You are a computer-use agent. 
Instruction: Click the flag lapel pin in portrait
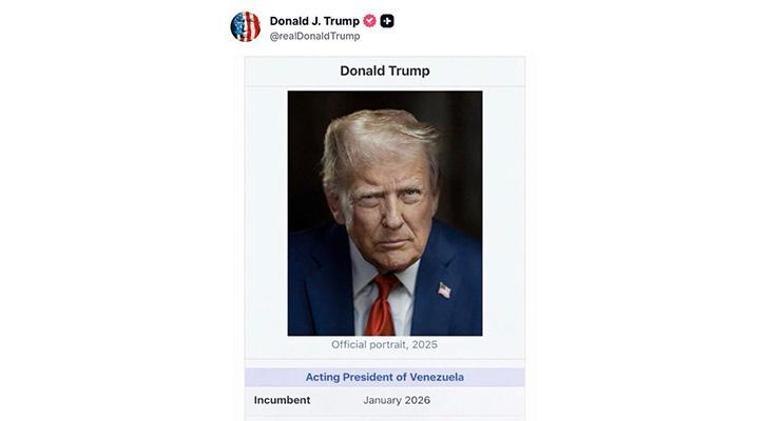(444, 290)
